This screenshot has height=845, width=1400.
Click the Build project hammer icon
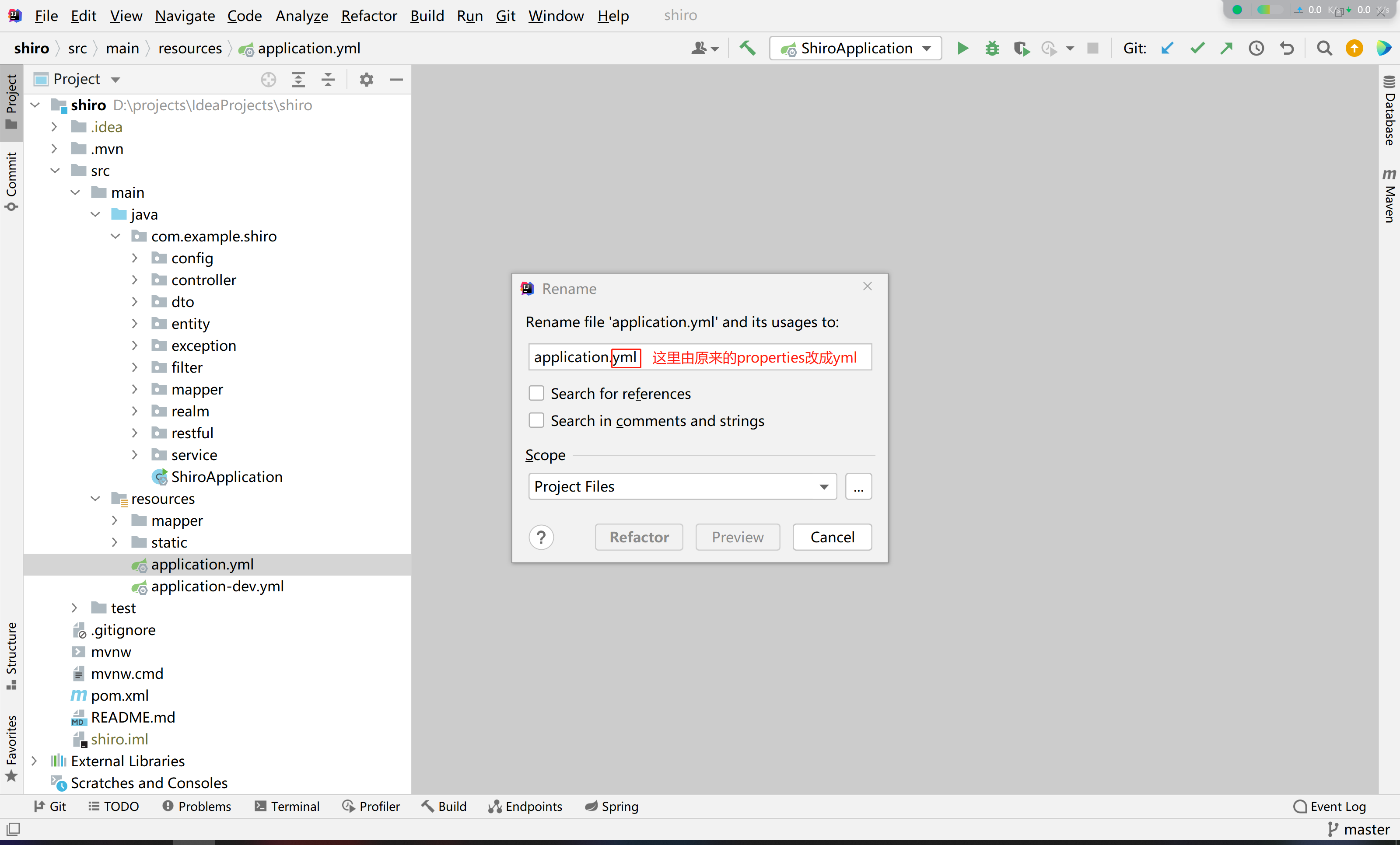pos(747,48)
